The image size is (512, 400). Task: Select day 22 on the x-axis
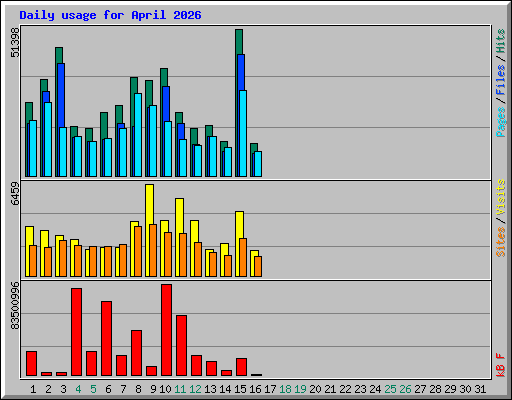pos(345,389)
